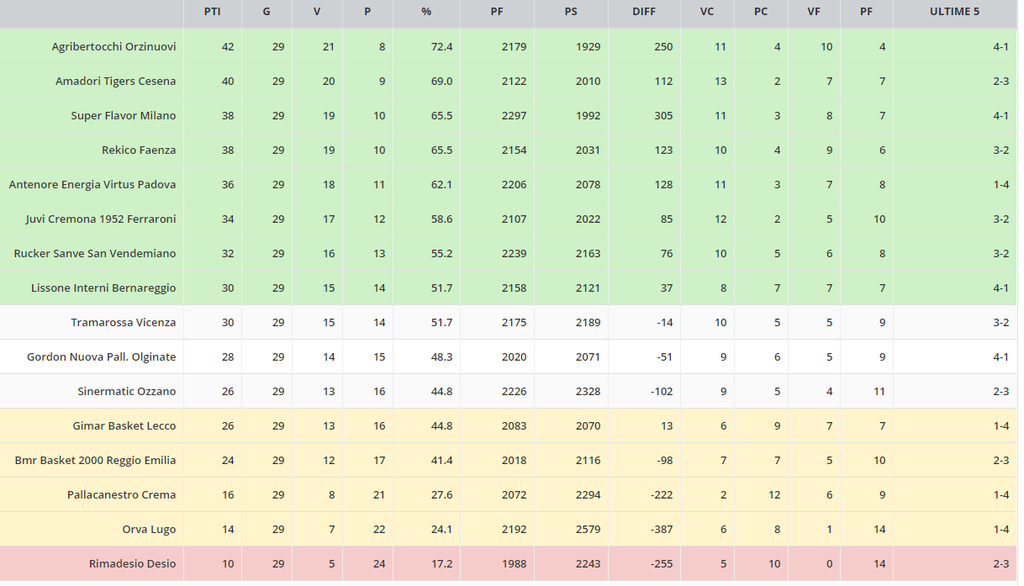Open Gordon Nuova Pall. Olginate link

click(x=101, y=357)
